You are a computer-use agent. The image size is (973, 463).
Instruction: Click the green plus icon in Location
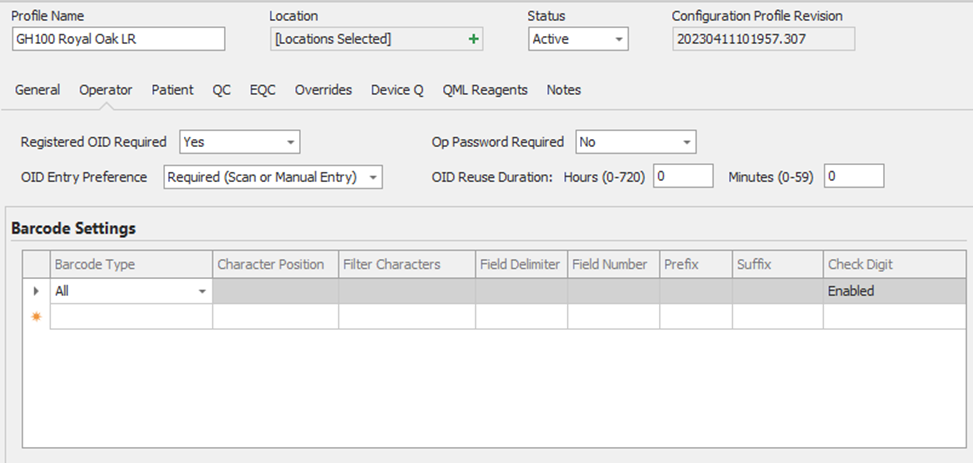(x=474, y=39)
